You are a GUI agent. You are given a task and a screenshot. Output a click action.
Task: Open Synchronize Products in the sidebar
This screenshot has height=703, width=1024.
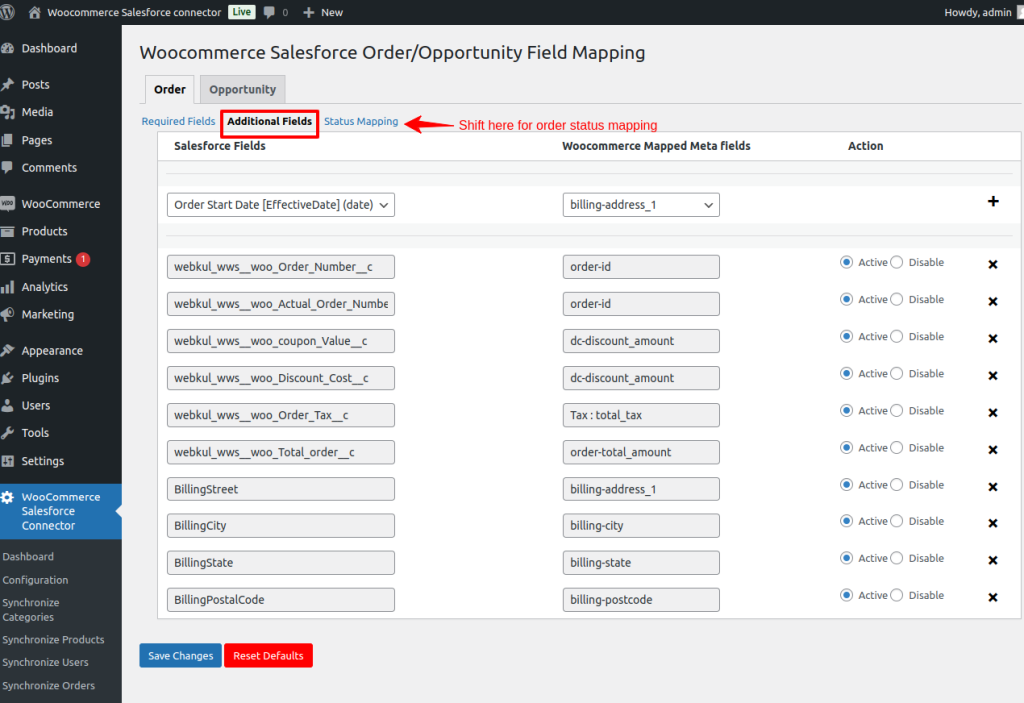(53, 640)
